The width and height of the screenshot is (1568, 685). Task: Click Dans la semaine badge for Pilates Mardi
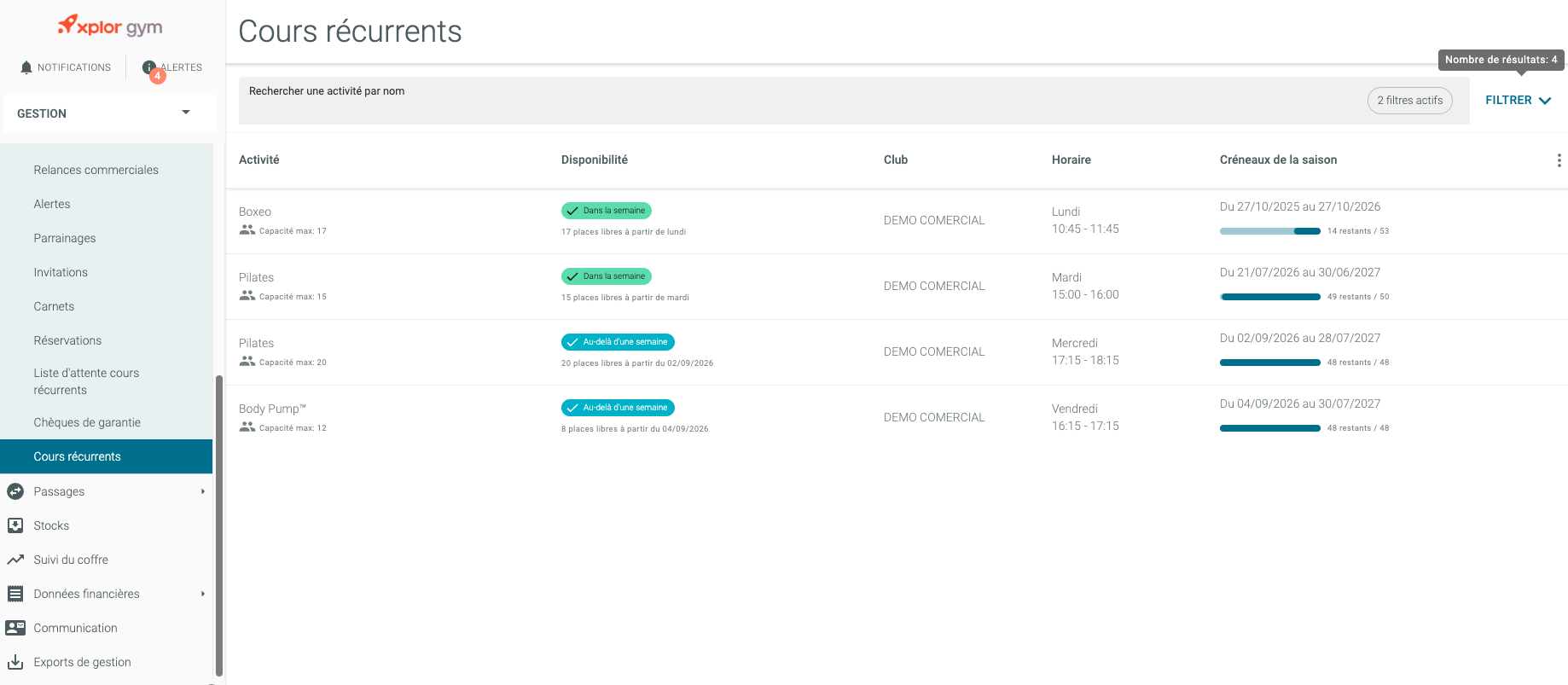607,276
